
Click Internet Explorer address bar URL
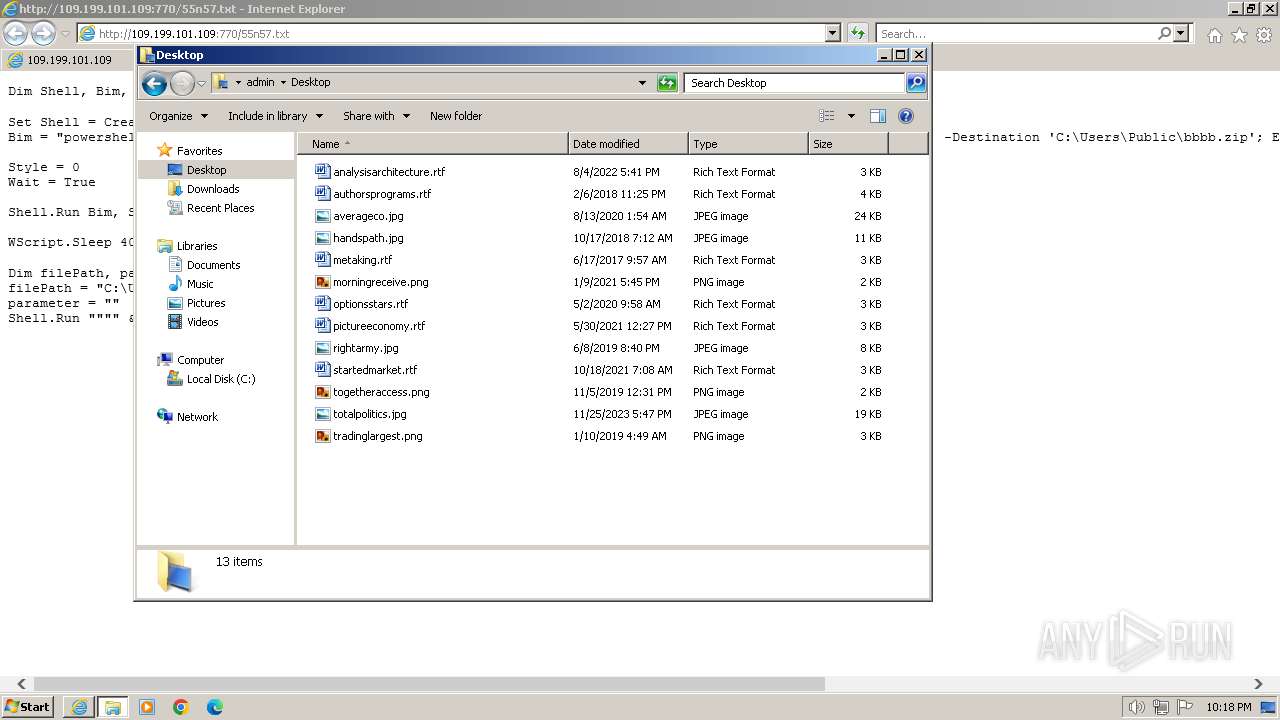coord(194,34)
